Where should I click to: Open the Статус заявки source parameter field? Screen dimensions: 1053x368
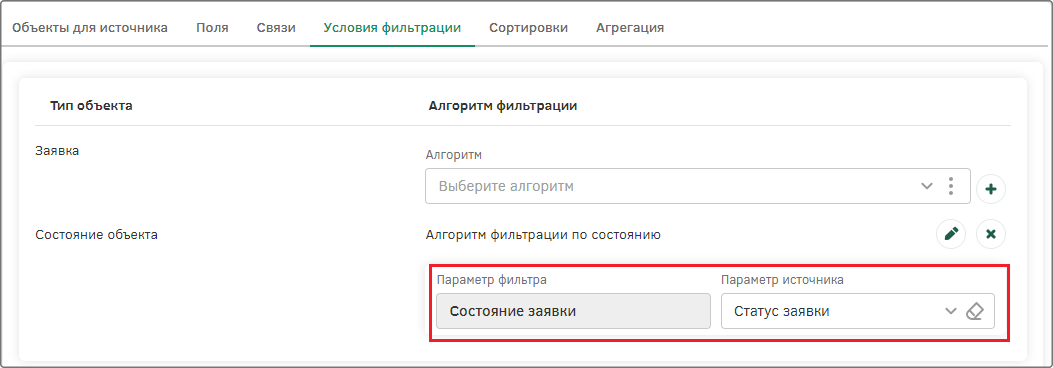pos(858,311)
